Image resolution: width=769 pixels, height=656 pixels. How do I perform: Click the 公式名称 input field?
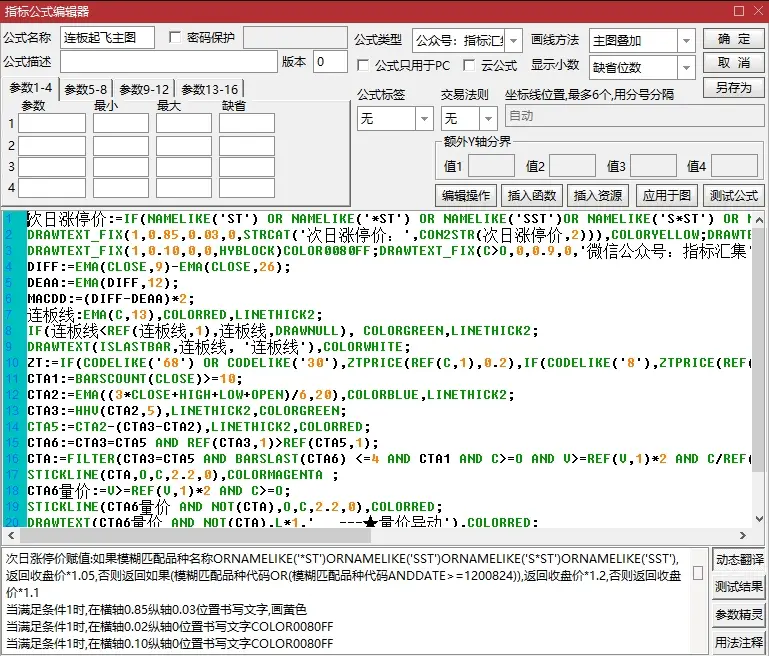point(107,38)
